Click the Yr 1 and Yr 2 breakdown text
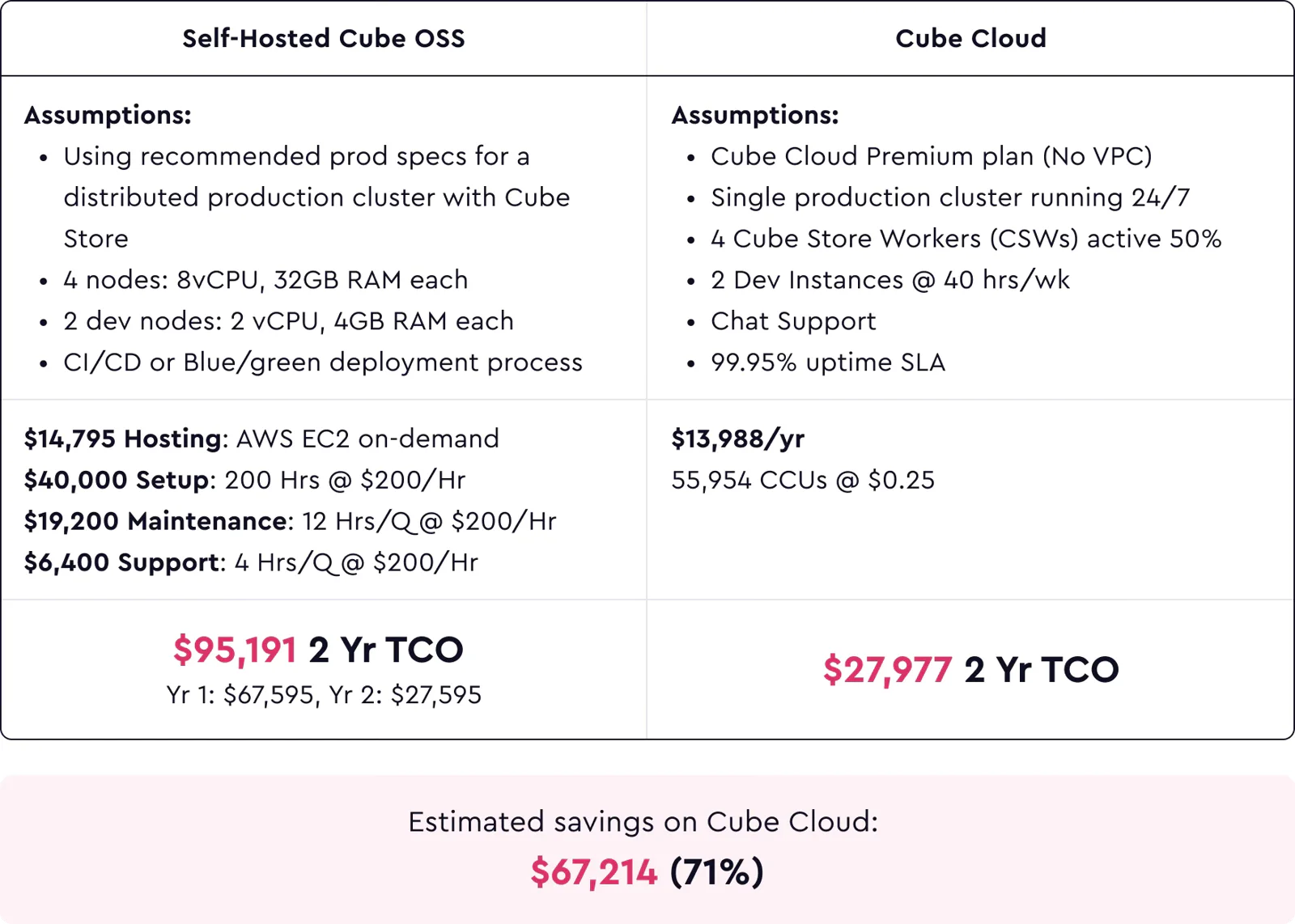 coord(324,695)
